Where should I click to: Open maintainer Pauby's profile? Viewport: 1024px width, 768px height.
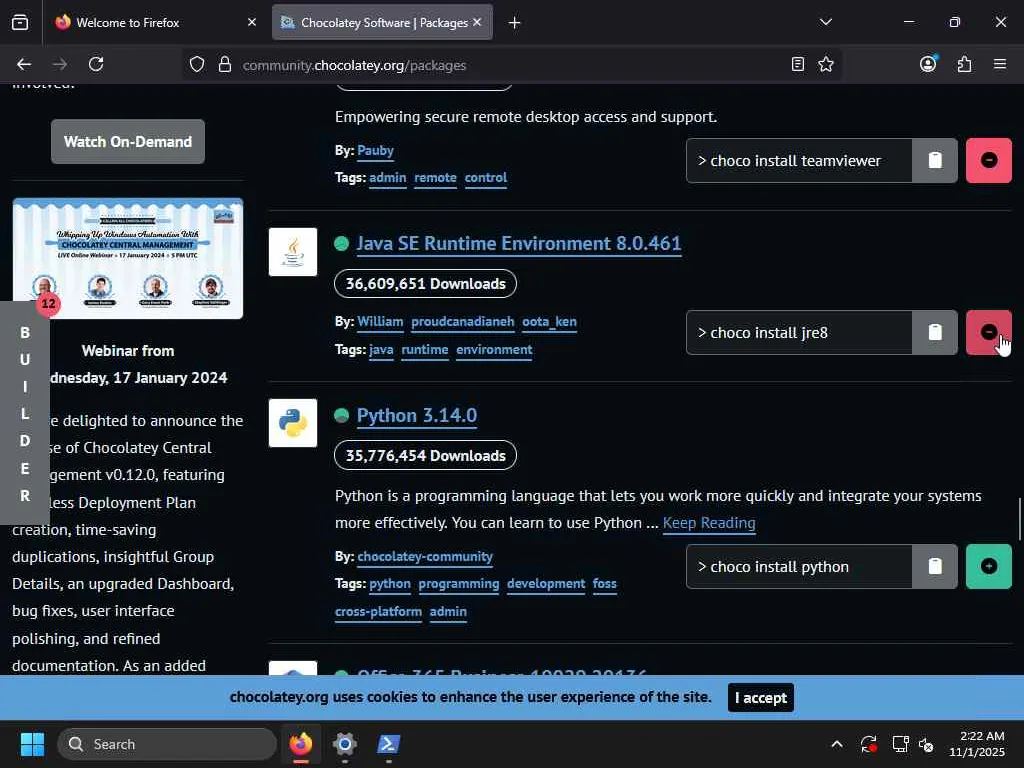coord(376,150)
